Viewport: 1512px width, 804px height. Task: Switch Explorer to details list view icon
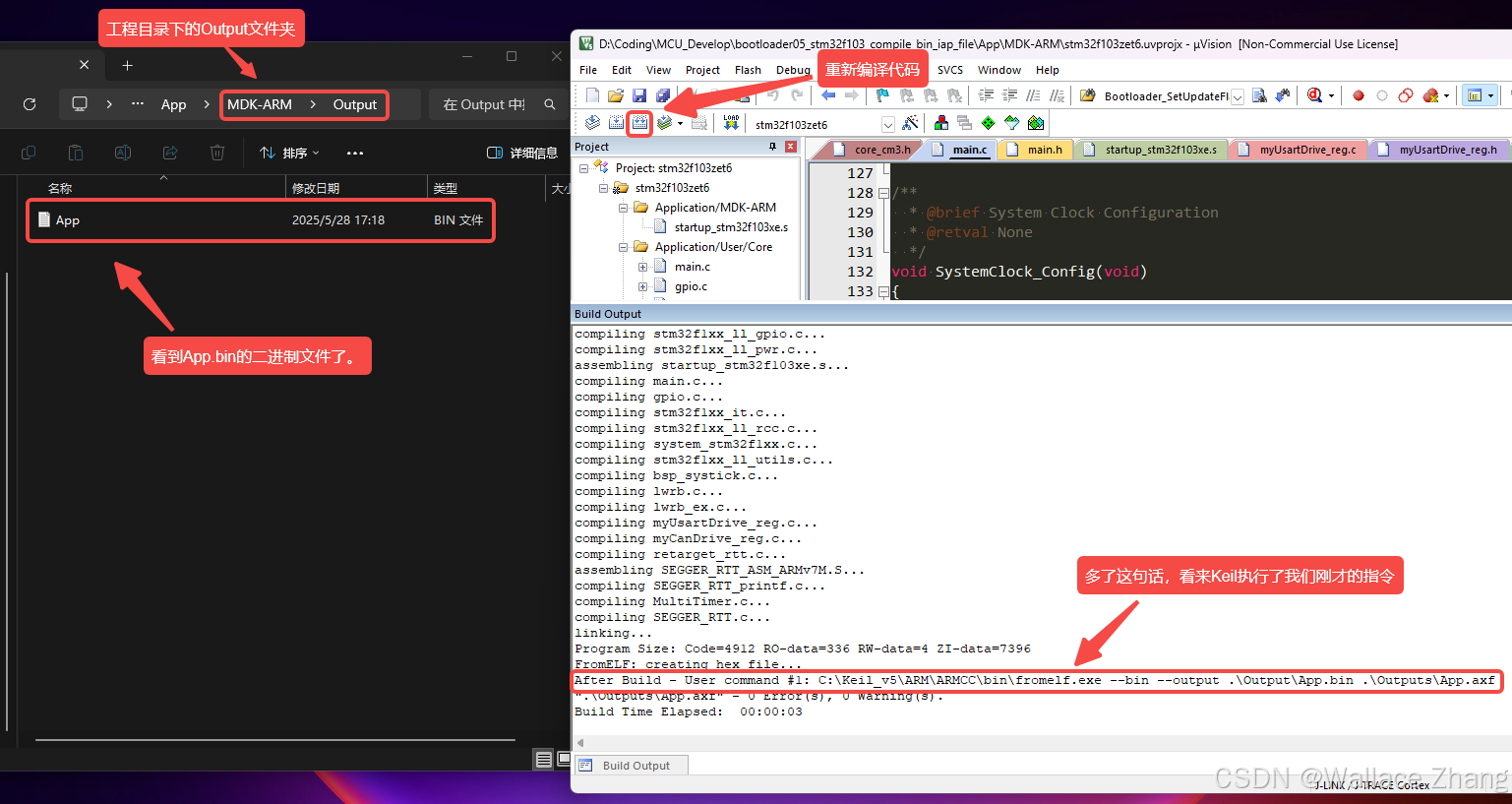543,759
